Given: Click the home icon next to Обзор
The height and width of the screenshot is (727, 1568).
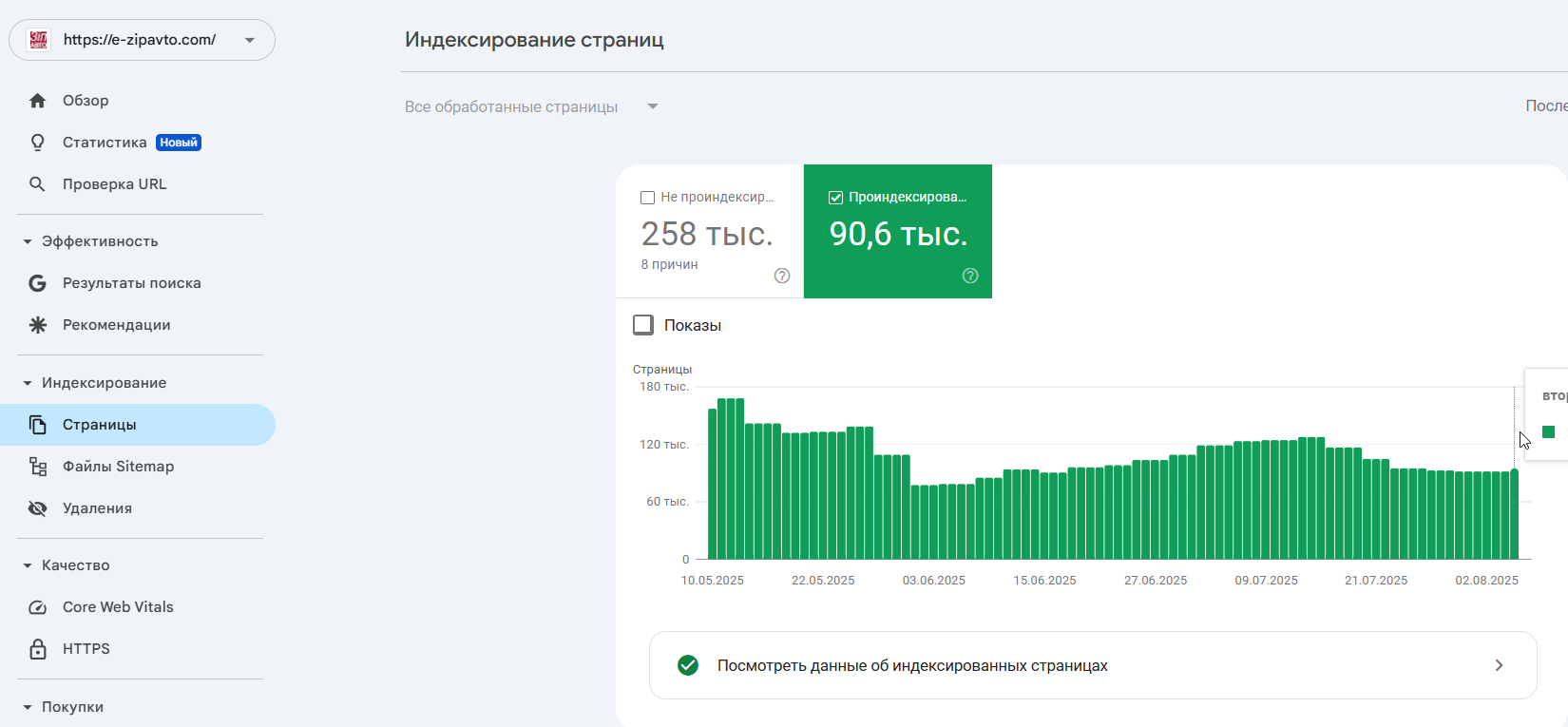Looking at the screenshot, I should [37, 101].
